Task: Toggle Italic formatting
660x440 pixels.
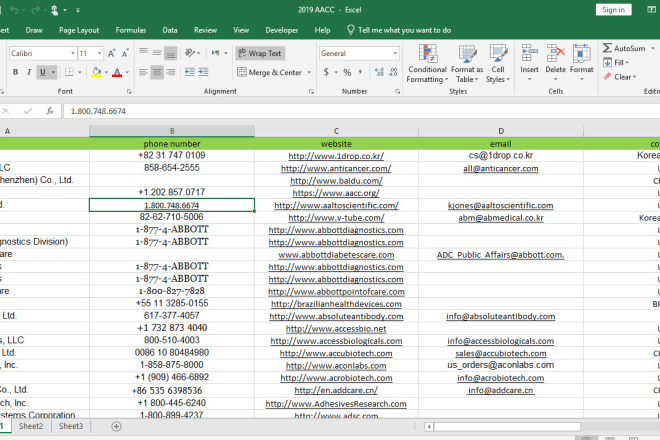Action: 29,72
